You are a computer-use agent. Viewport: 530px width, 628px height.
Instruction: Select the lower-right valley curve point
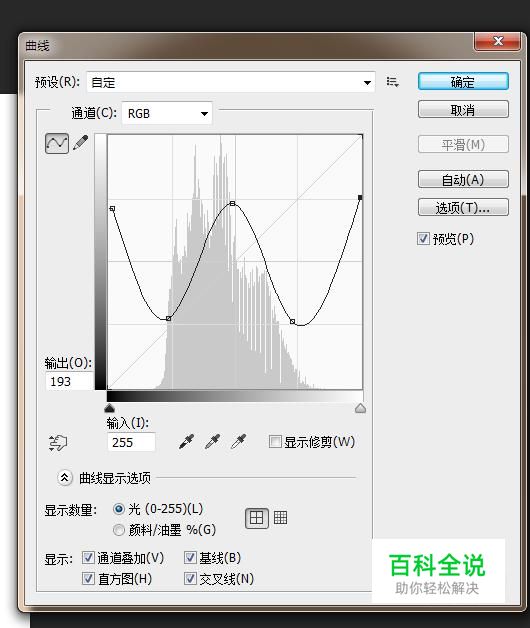tap(292, 321)
